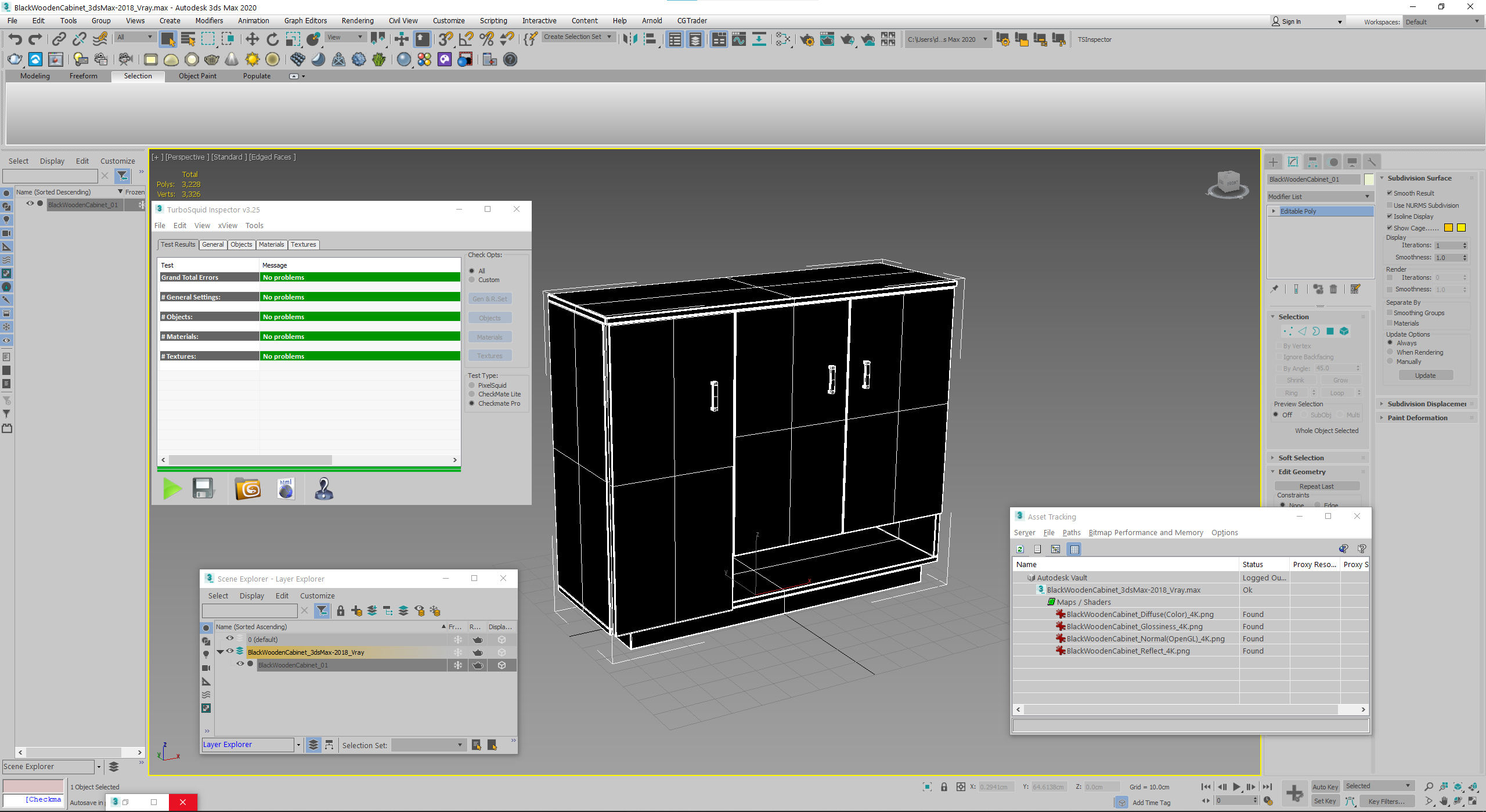Viewport: 1486px width, 812px height.
Task: Open the Rendering menu
Action: point(357,21)
